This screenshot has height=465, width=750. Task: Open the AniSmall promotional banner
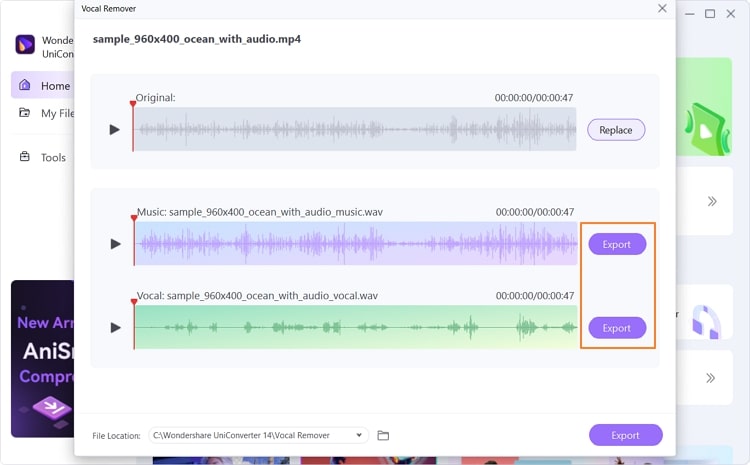(43, 359)
